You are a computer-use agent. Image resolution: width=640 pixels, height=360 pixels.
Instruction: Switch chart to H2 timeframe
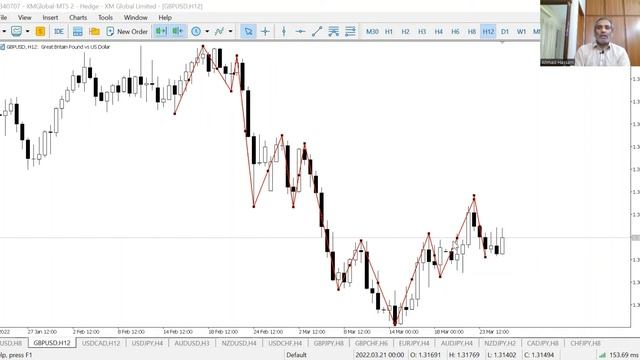[405, 31]
